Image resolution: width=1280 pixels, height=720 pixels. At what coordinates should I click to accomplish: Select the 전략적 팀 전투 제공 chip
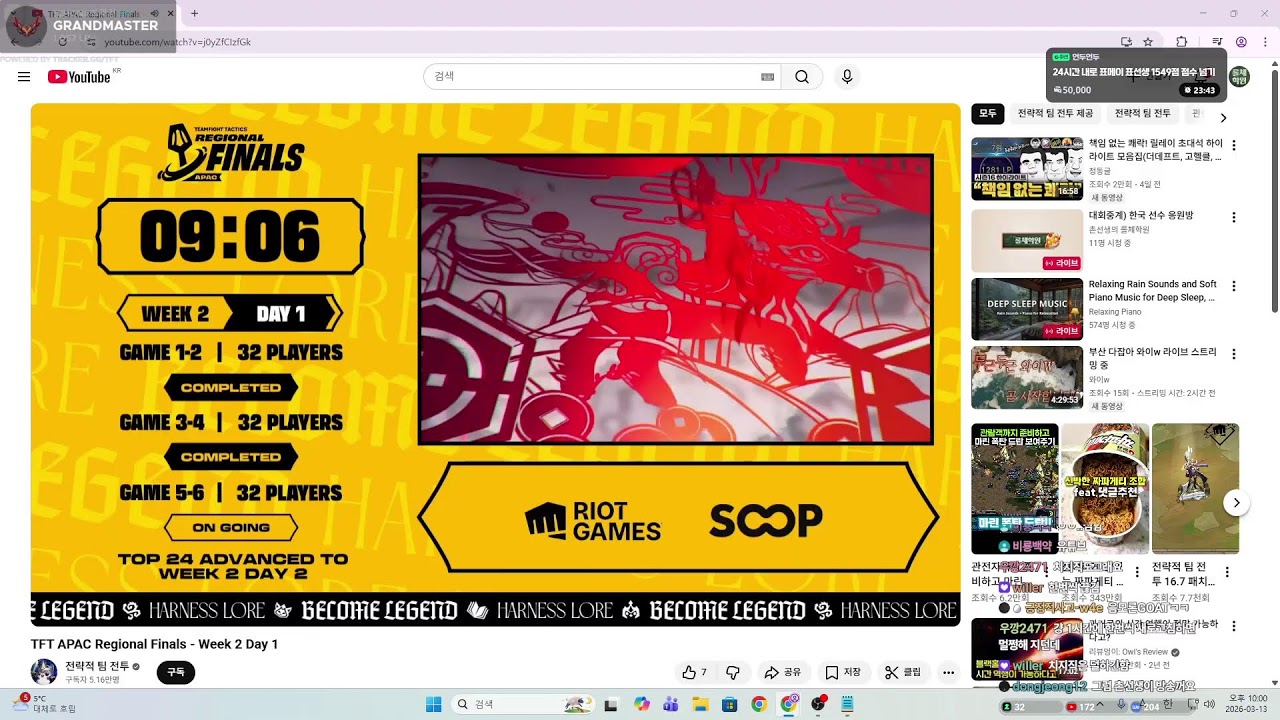tap(1055, 114)
